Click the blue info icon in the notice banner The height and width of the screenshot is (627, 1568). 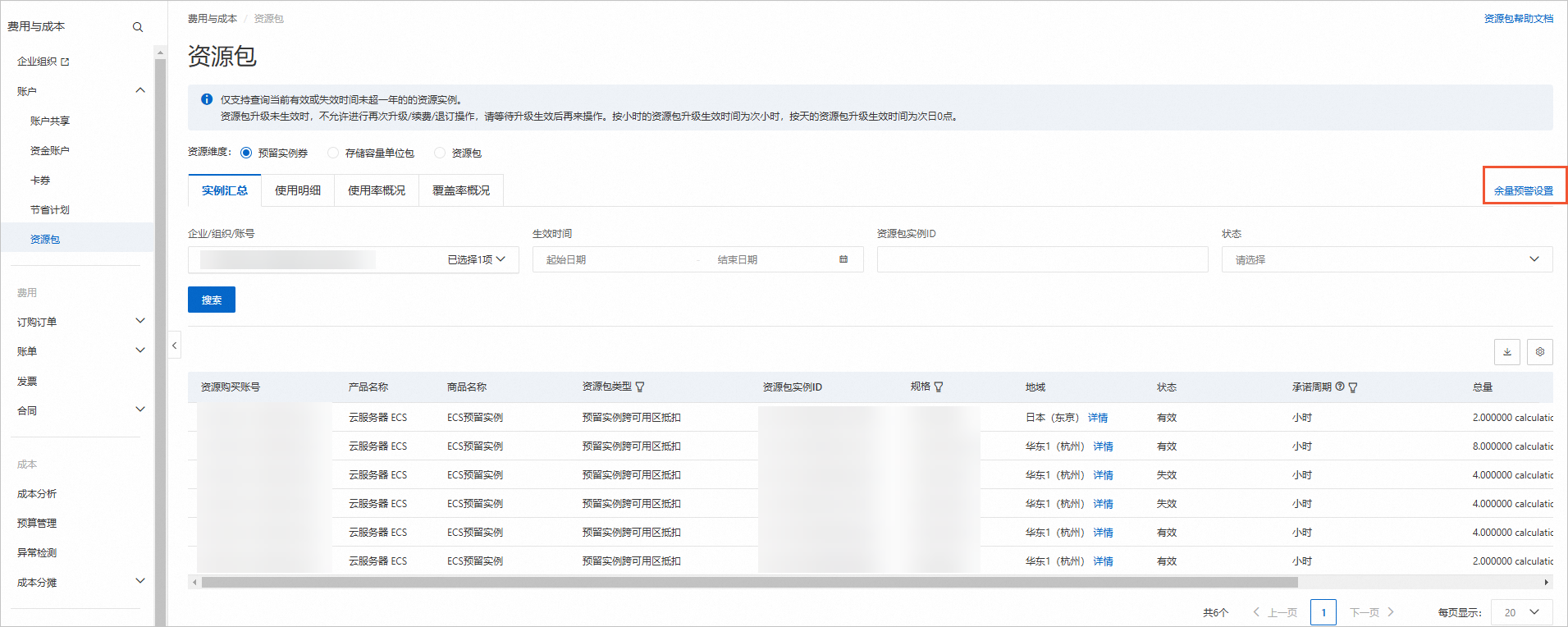coord(207,99)
